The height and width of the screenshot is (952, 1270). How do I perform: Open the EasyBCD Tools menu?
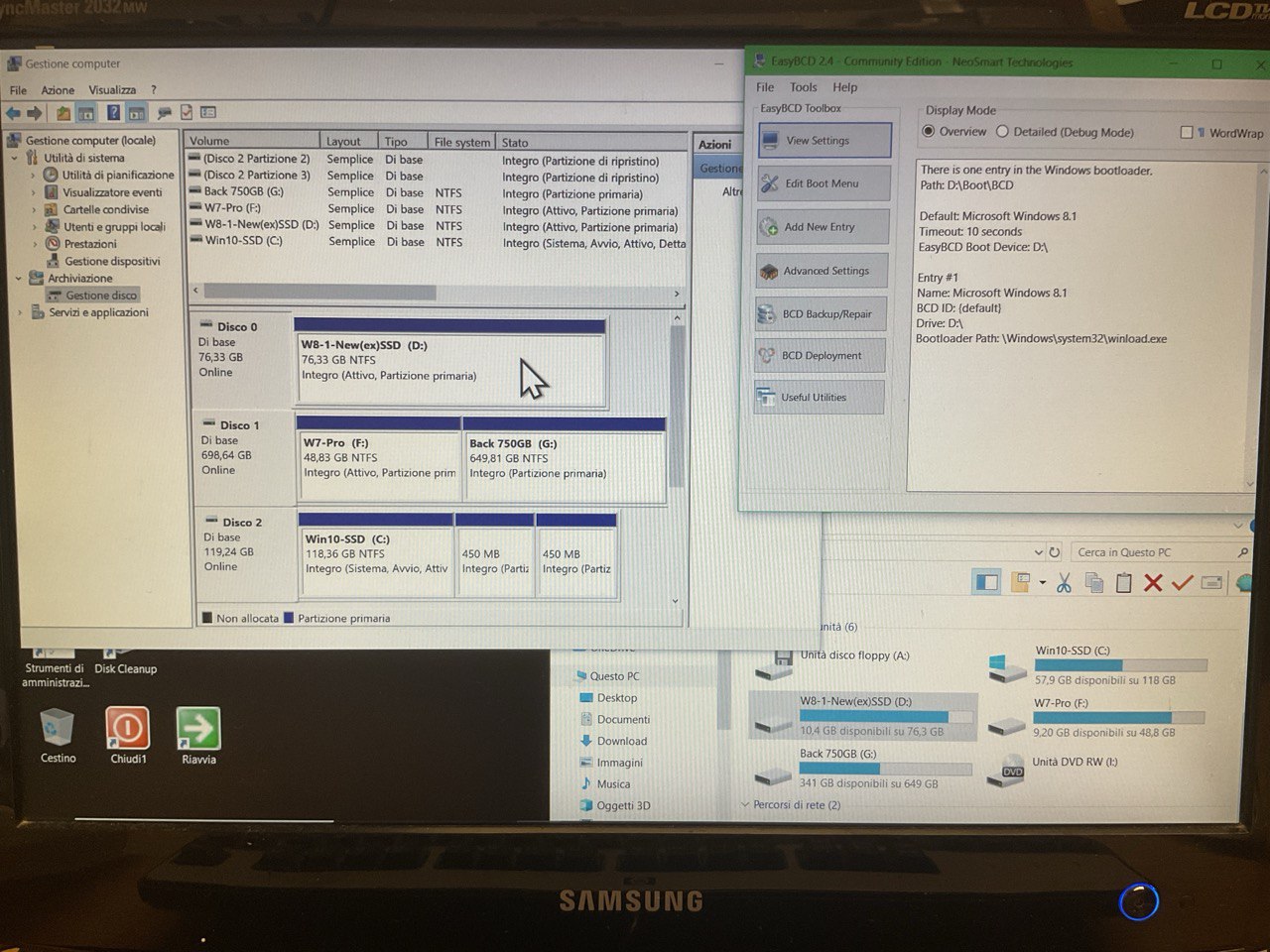click(804, 87)
